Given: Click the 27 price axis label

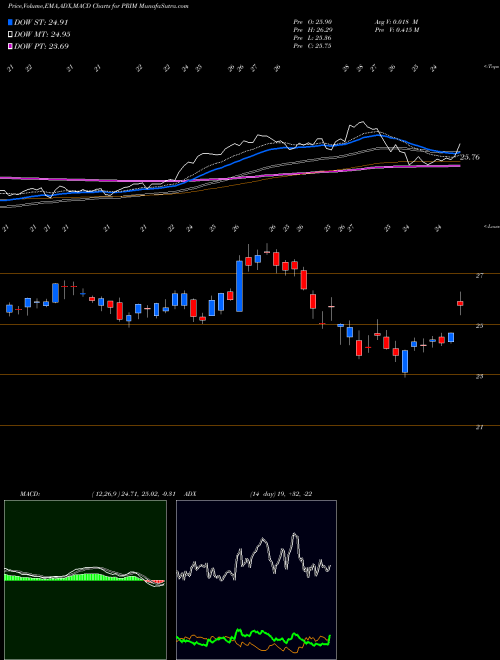Looking at the screenshot, I should (479, 276).
